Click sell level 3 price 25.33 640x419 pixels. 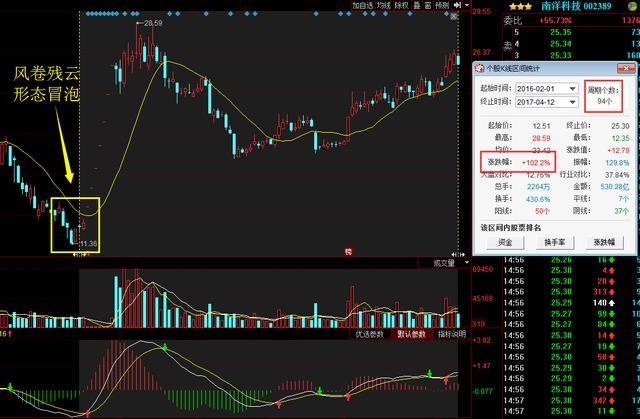point(561,55)
